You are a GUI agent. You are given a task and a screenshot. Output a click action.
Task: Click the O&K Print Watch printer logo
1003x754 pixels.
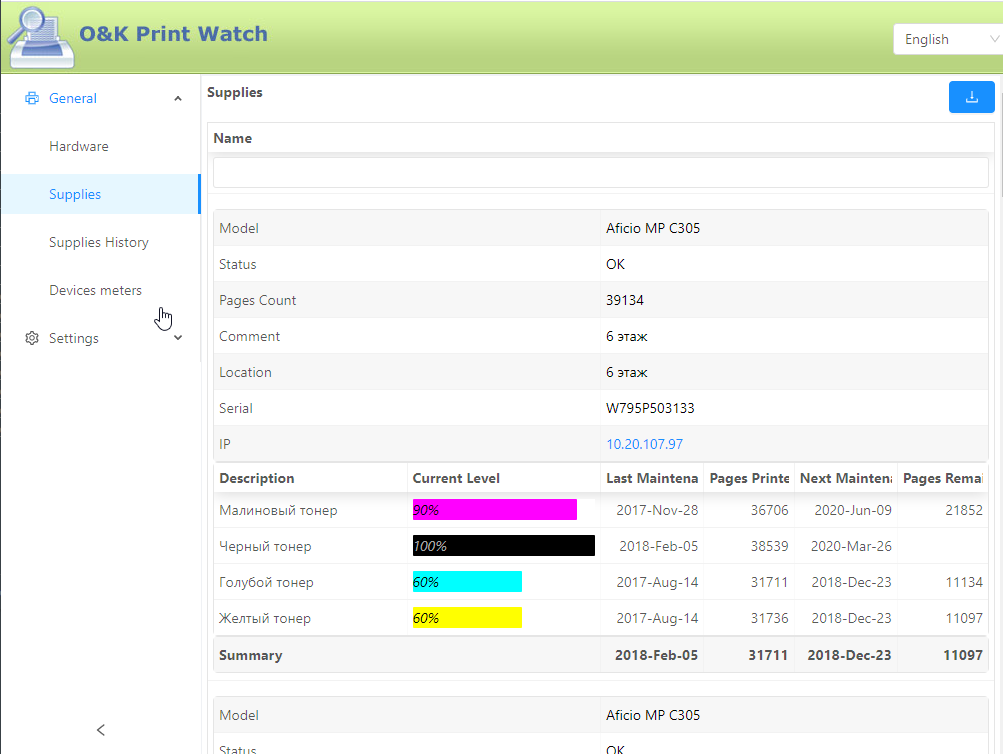tap(40, 37)
